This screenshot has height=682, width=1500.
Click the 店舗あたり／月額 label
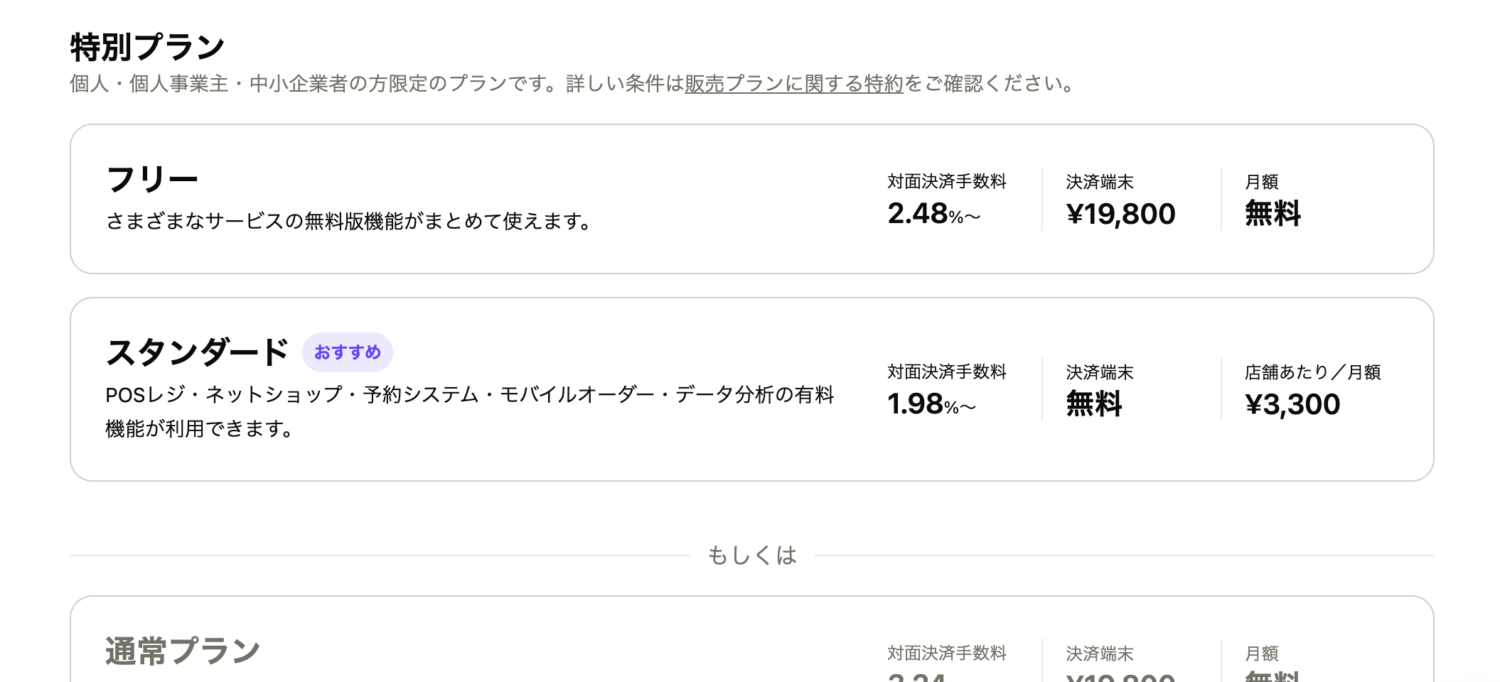click(x=1312, y=372)
